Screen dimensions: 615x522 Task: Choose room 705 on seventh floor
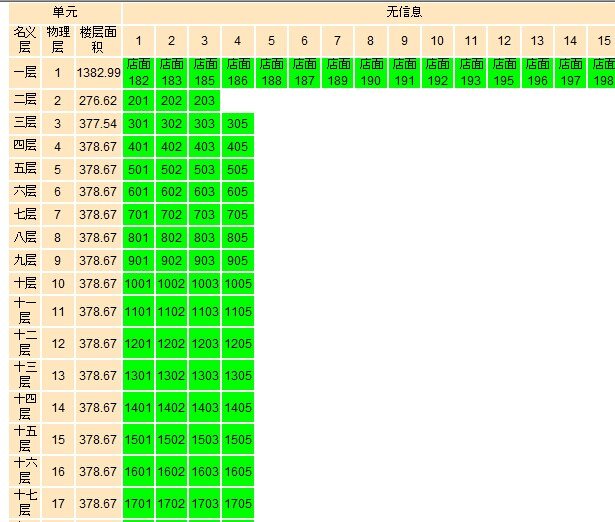(x=237, y=215)
